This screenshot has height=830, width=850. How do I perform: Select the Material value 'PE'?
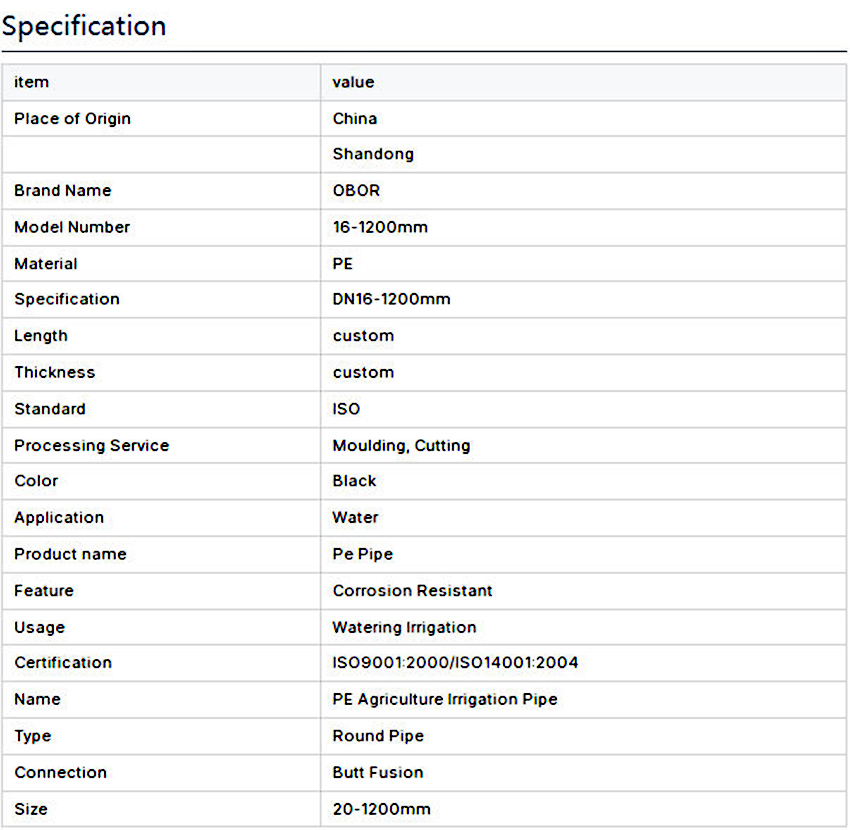point(343,264)
